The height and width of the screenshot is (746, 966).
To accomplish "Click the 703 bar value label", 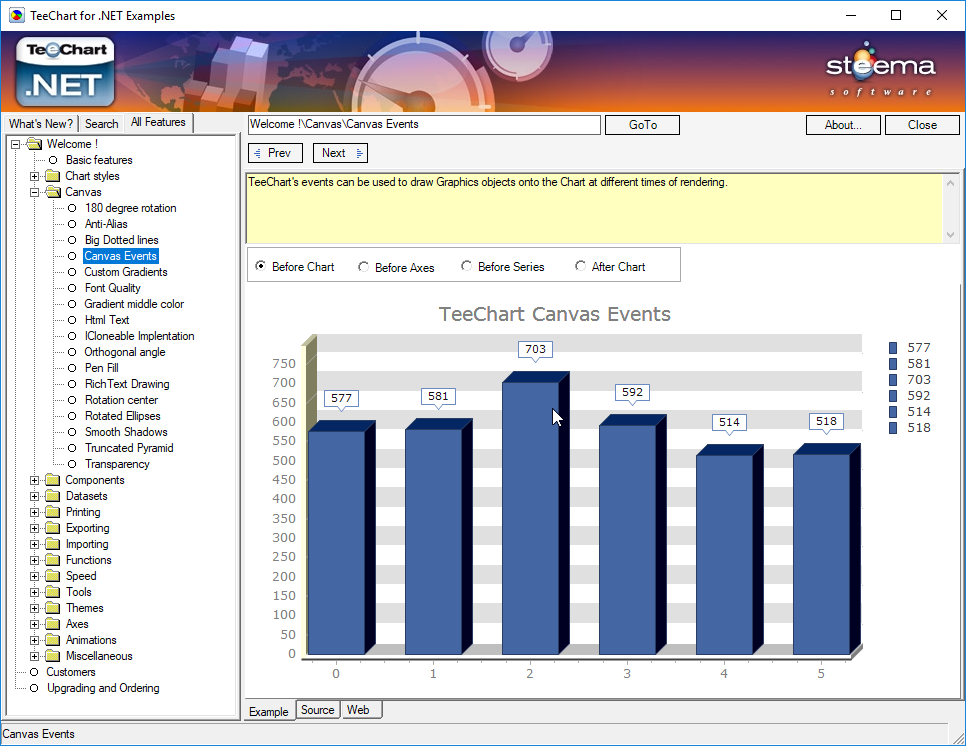I will pyautogui.click(x=535, y=349).
